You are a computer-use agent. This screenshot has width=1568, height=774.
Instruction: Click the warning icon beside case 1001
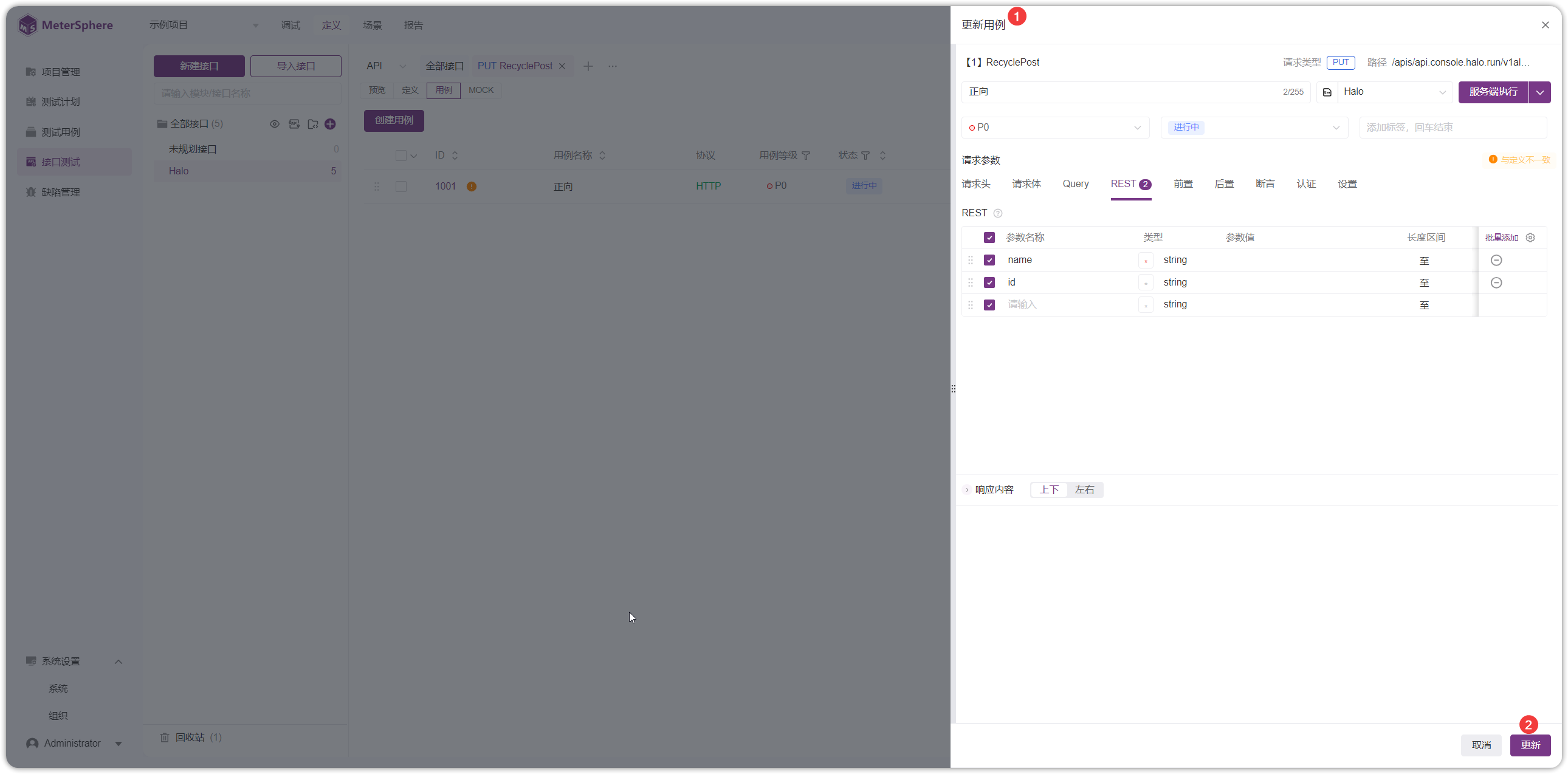coord(471,186)
